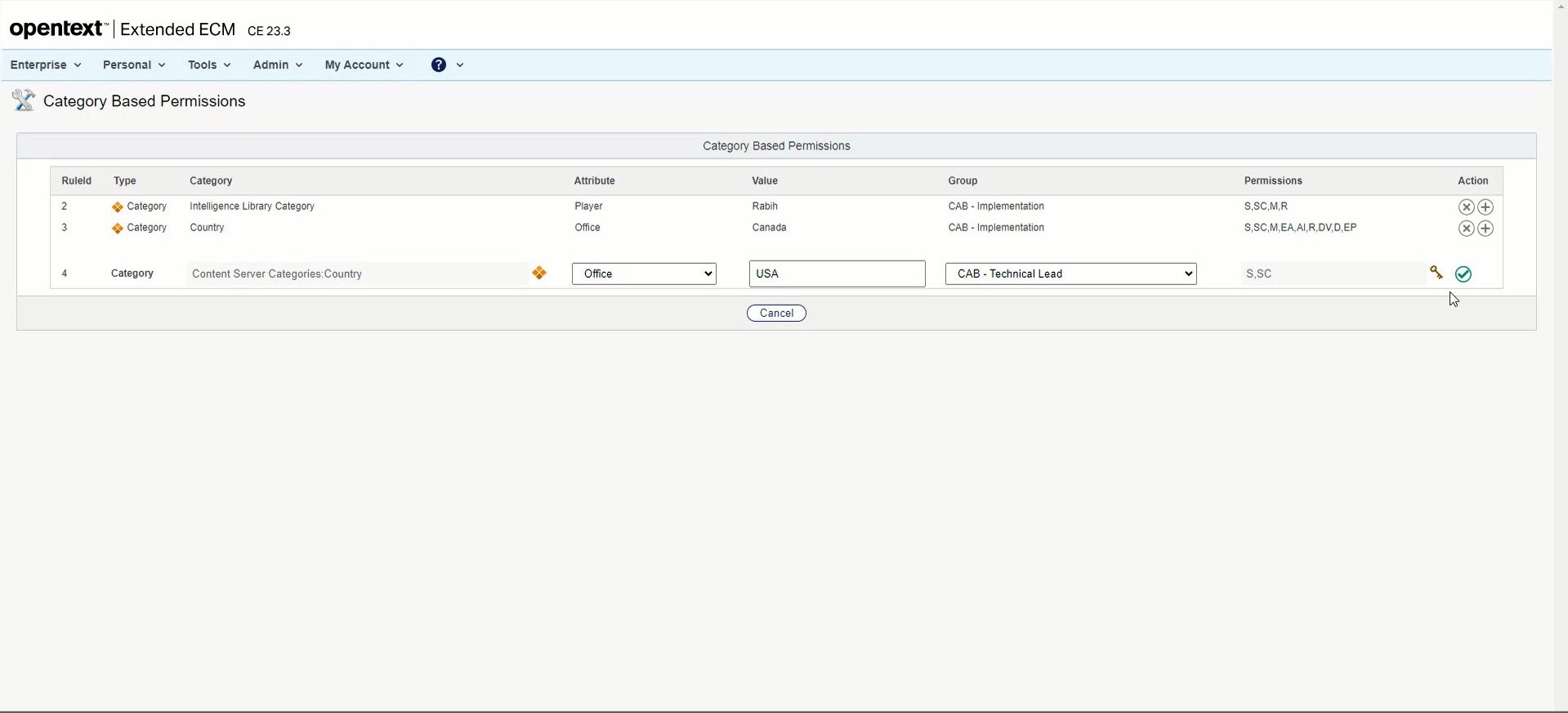1568x713 pixels.
Task: Click the S,SC permissions field
Action: coord(1332,274)
